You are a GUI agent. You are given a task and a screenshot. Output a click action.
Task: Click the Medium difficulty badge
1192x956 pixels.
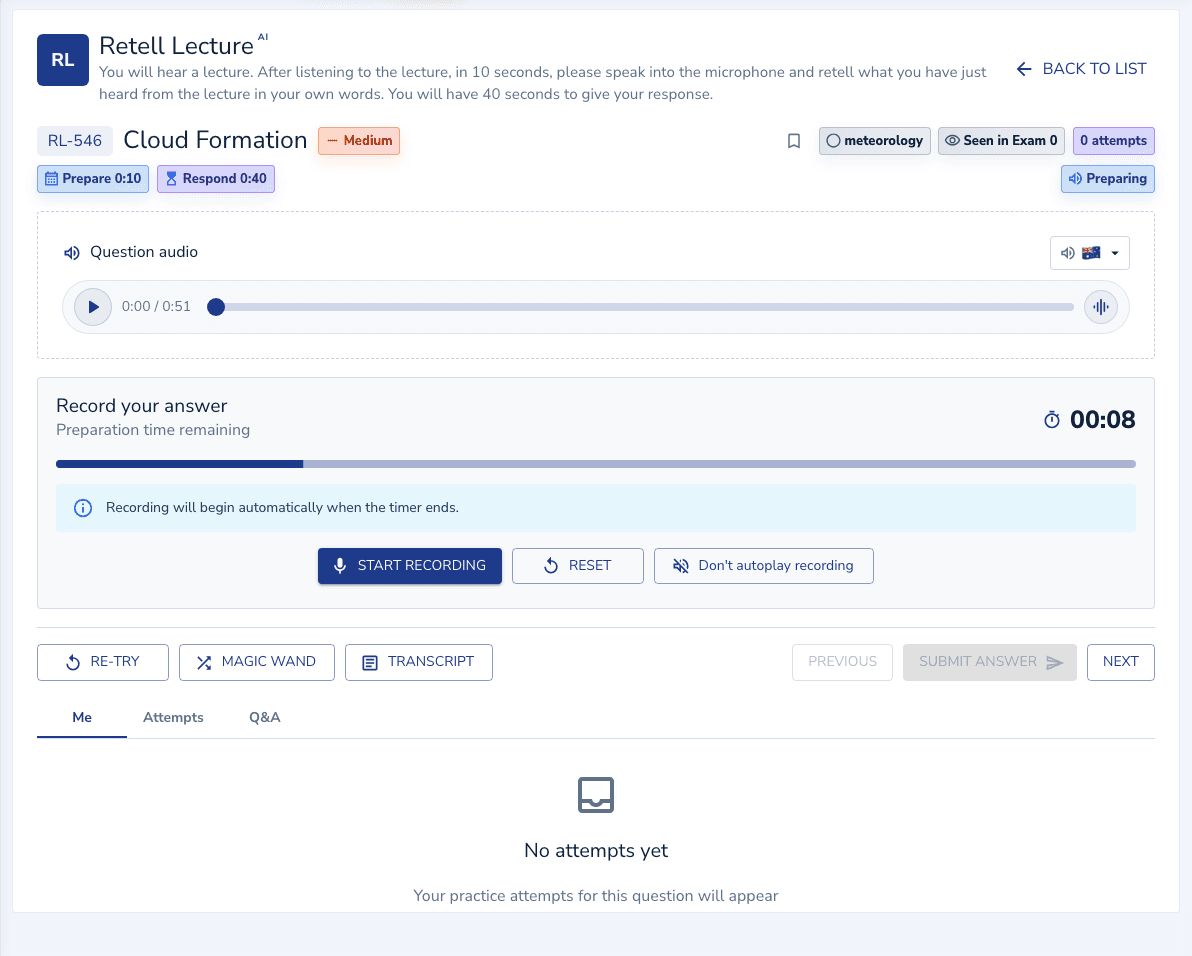pyautogui.click(x=359, y=141)
